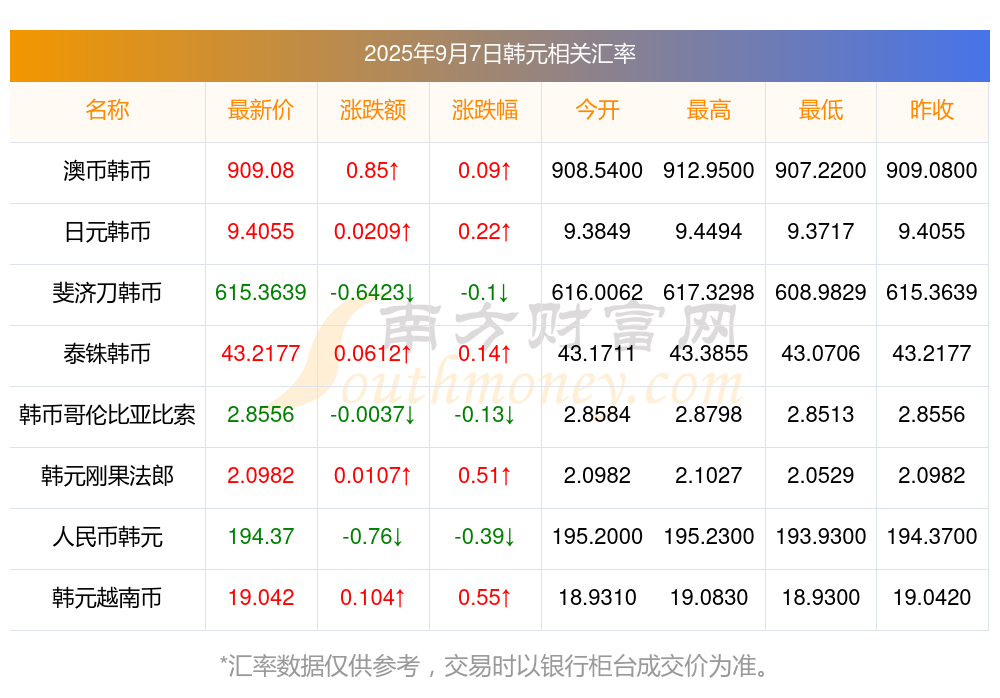The height and width of the screenshot is (698, 1000).
Task: Select the change amount "0.85↑"
Action: coord(373,170)
